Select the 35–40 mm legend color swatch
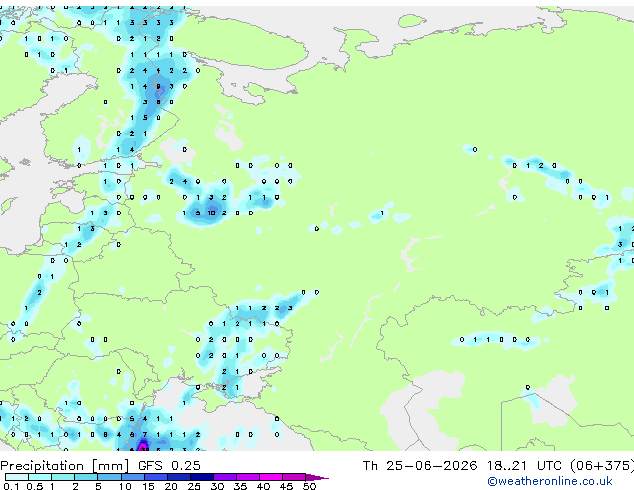634x490 pixels. [x=248, y=477]
